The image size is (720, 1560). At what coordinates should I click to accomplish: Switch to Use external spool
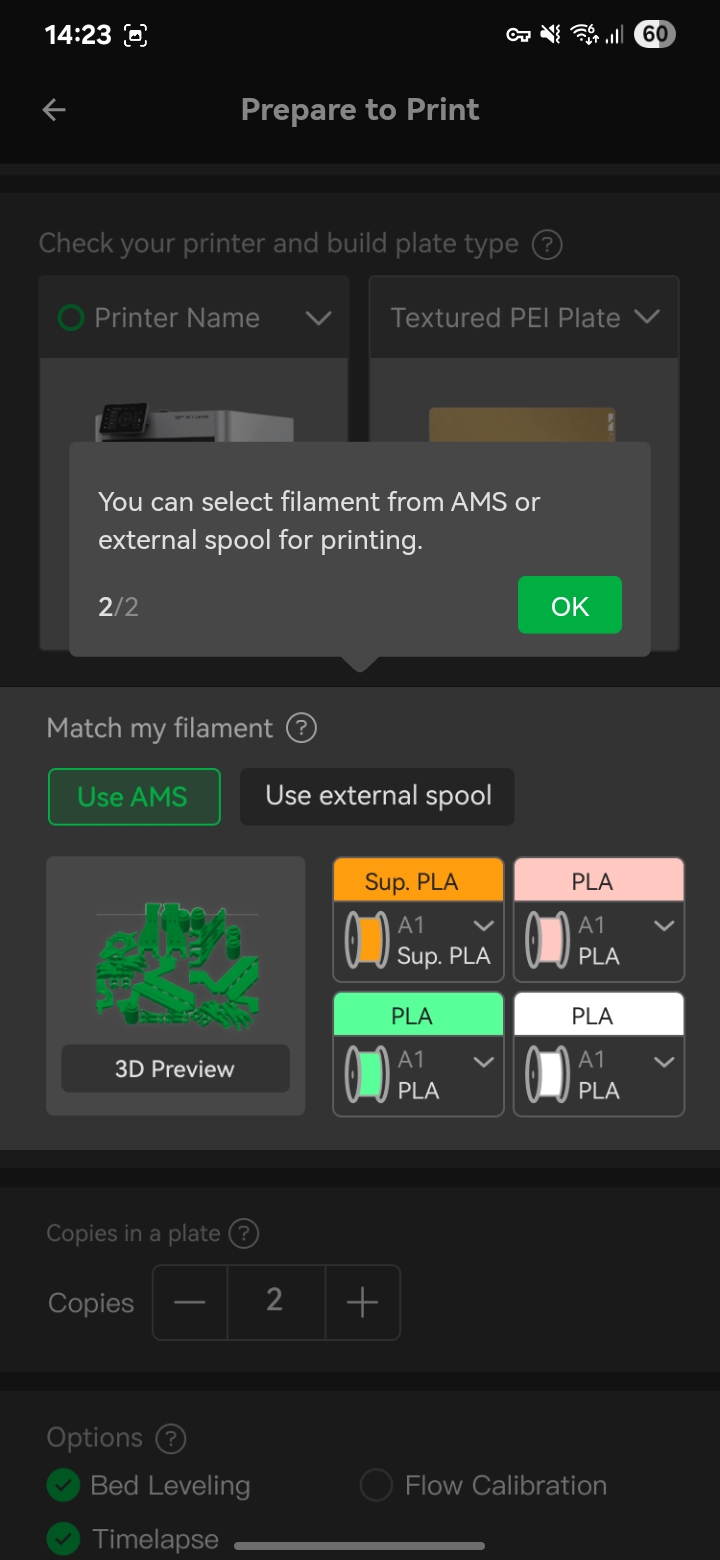click(377, 796)
